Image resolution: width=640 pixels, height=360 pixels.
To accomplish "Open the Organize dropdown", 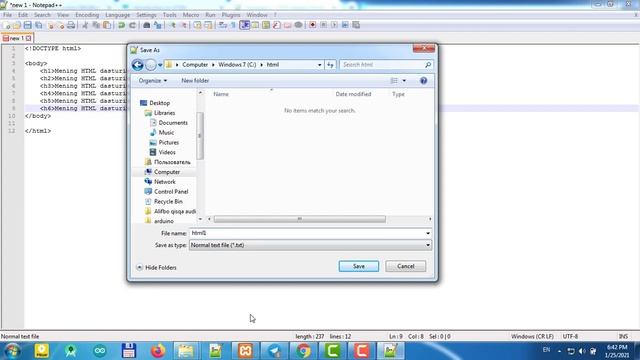I will (x=153, y=80).
